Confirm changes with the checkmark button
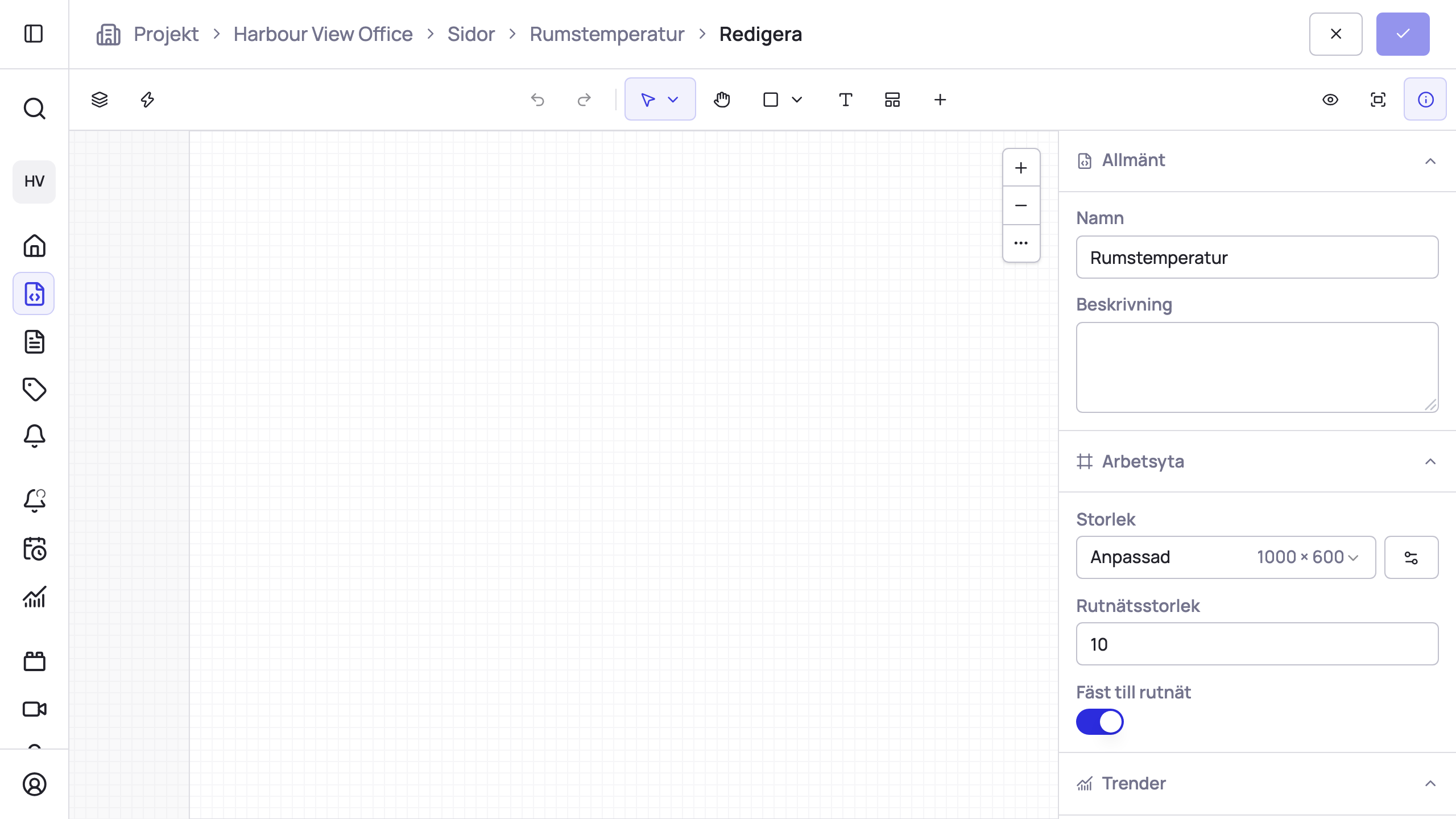 pyautogui.click(x=1403, y=34)
